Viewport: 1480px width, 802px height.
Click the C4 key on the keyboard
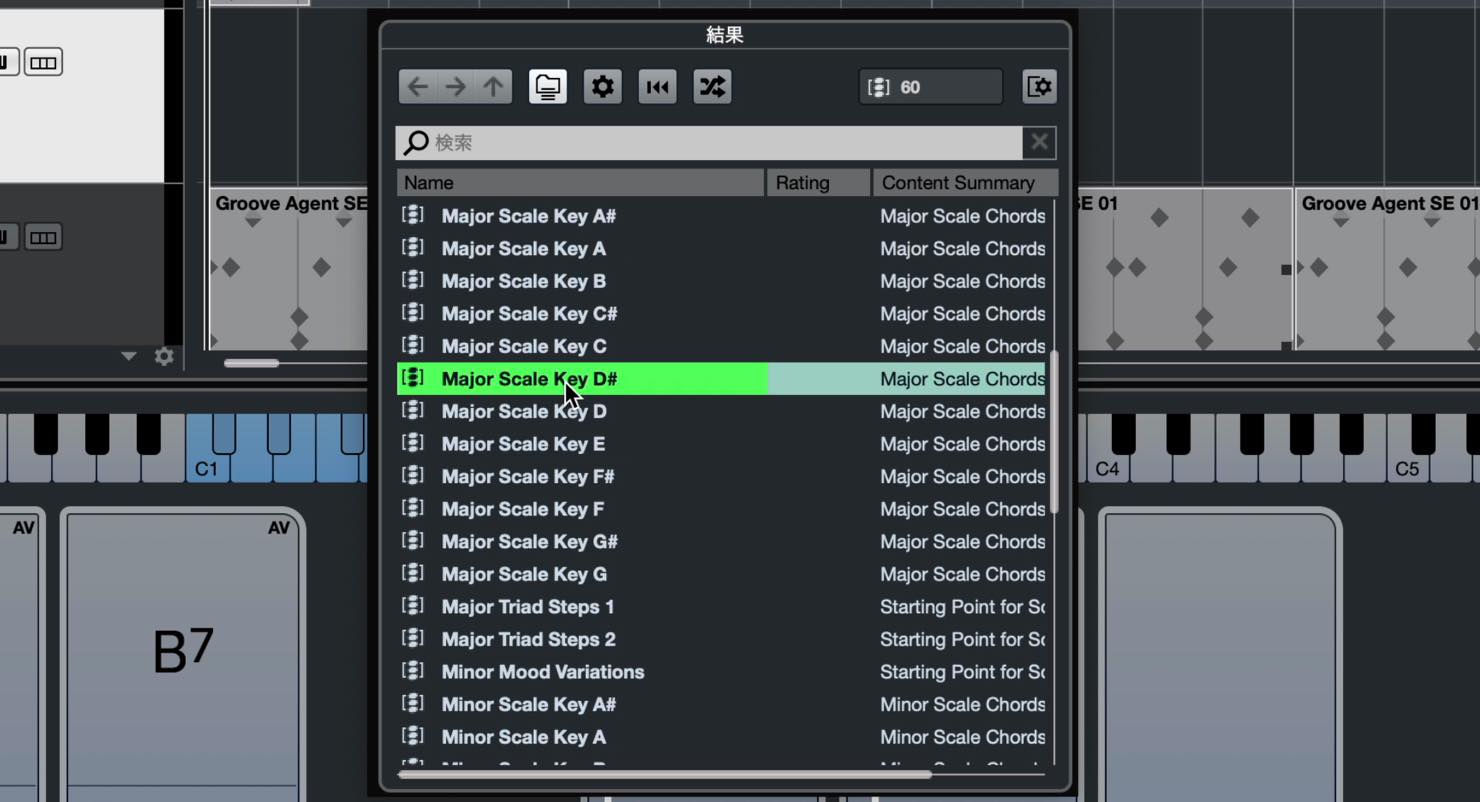click(1108, 468)
